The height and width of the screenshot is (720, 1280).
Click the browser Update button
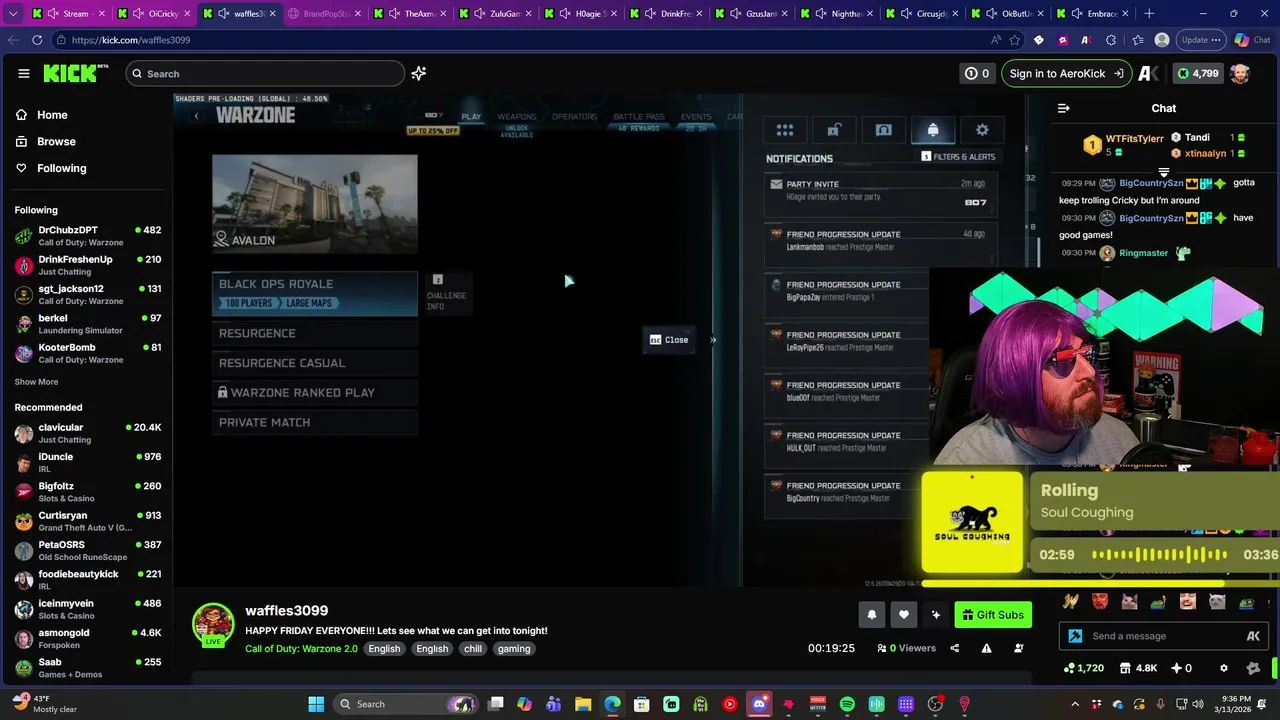[x=1201, y=40]
